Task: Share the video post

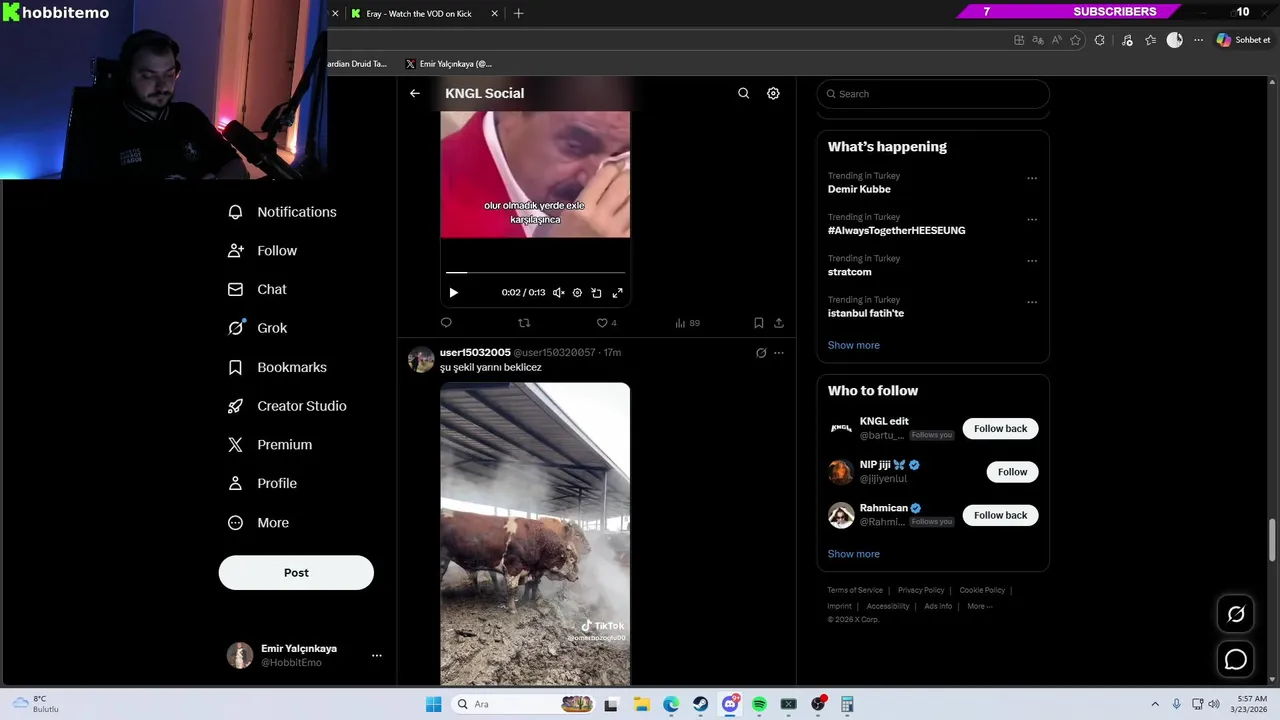Action: click(779, 323)
